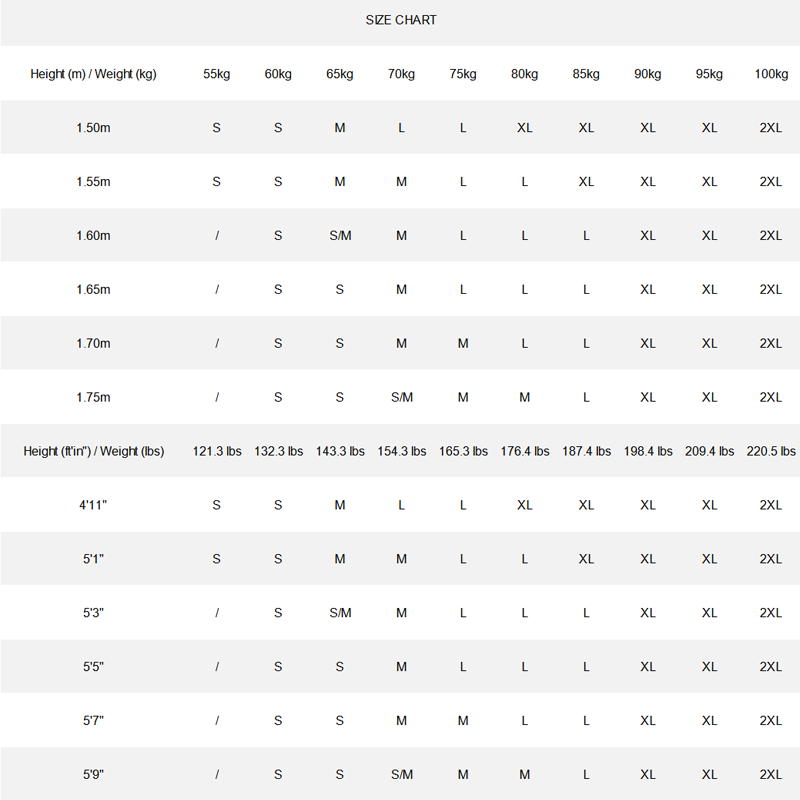
Task: Select the 1.60m row label
Action: coord(93,236)
